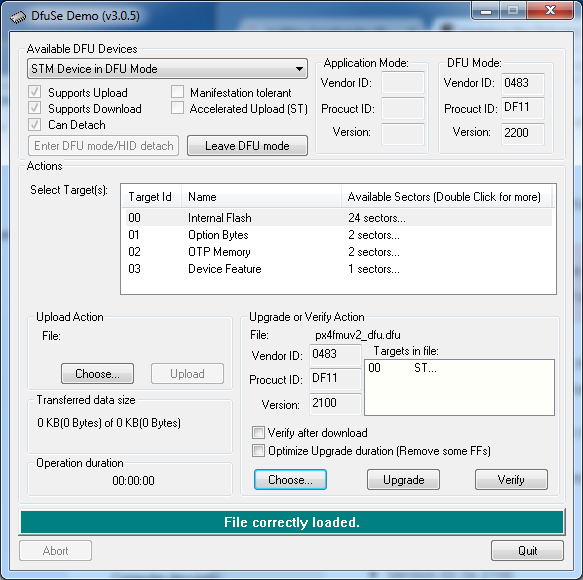The height and width of the screenshot is (580, 583).
Task: Click the DFU Mode Vendor ID field 0483
Action: pos(523,83)
